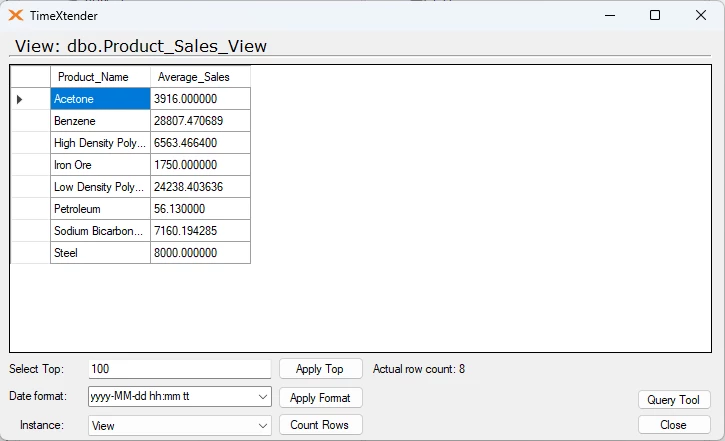The height and width of the screenshot is (441, 725).
Task: Expand the Instance dropdown arrow
Action: click(x=263, y=426)
